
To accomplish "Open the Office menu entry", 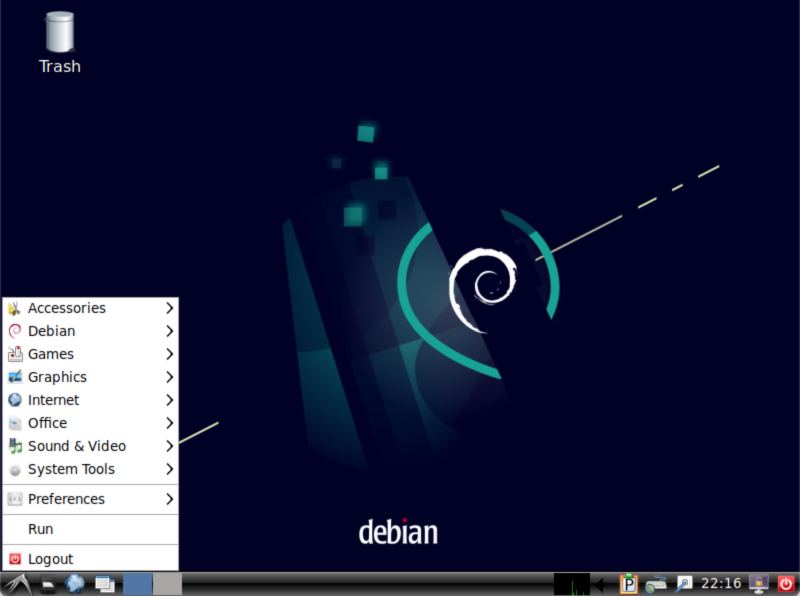I will pyautogui.click(x=48, y=423).
